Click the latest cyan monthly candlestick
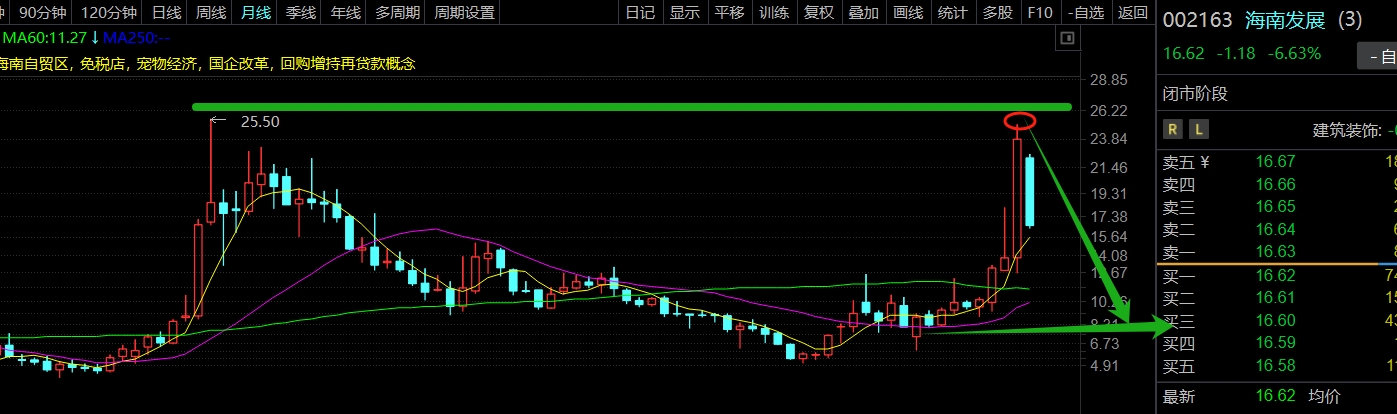This screenshot has width=1397, height=414. coord(1030,191)
